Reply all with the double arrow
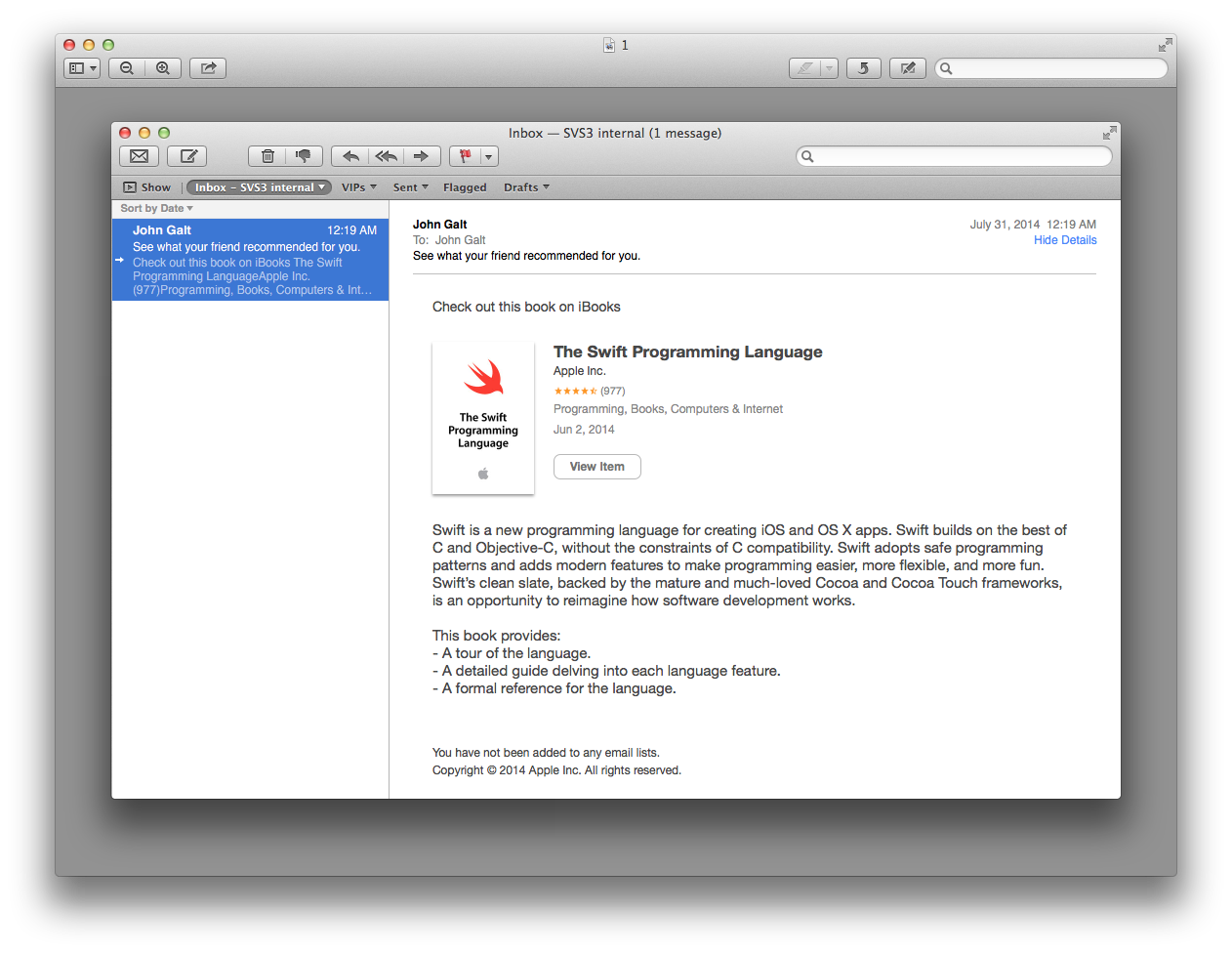Screen dimensions: 1232x953 pos(386,156)
